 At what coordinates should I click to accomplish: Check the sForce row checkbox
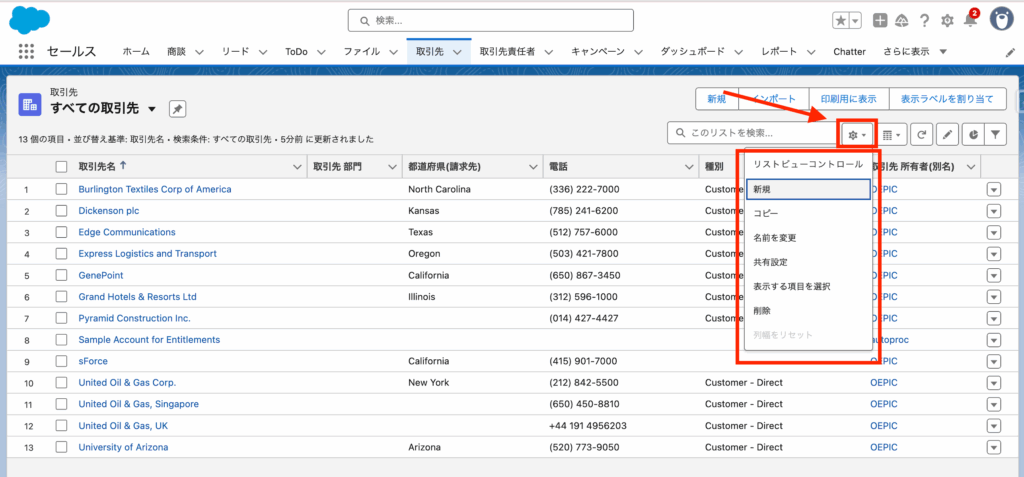(61, 361)
